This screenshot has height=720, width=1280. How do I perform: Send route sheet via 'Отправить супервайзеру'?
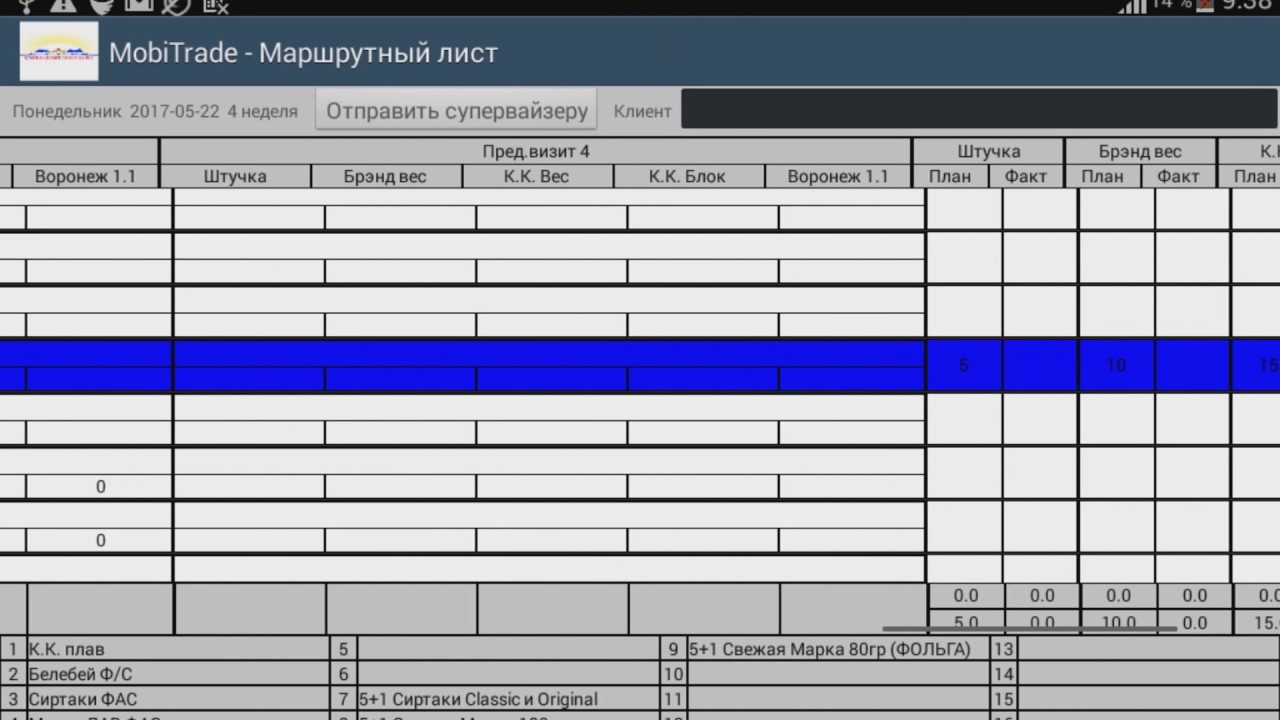[456, 110]
